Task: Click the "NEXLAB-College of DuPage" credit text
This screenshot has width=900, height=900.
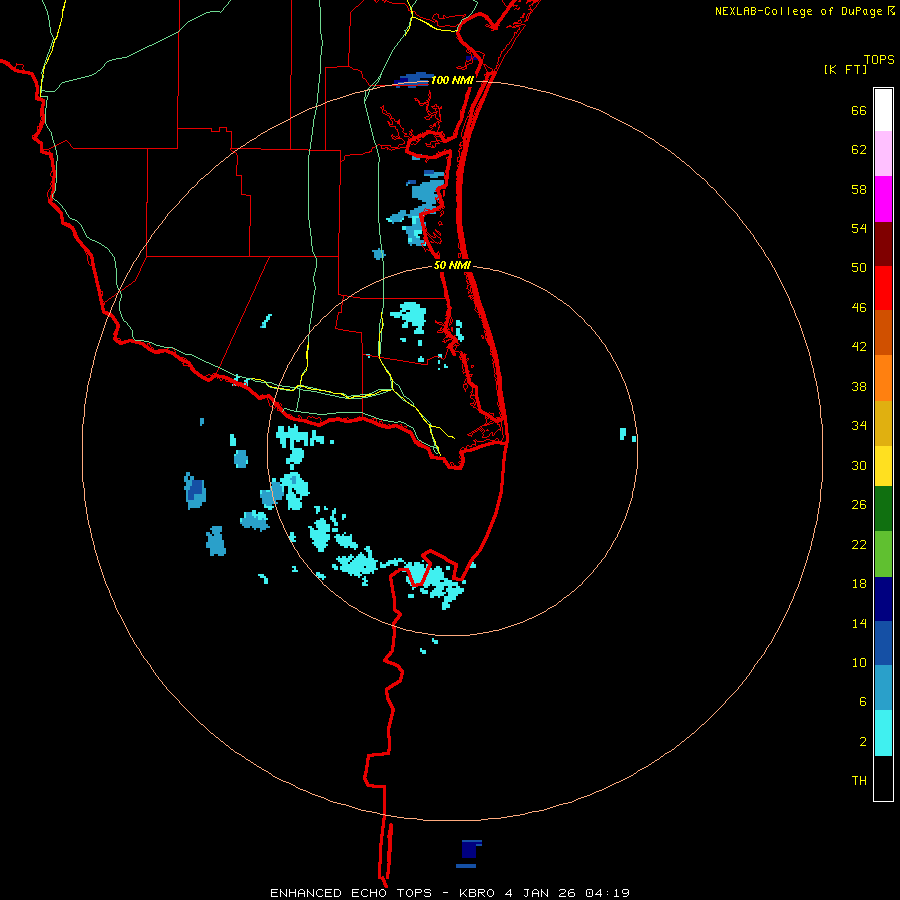Action: (x=798, y=11)
